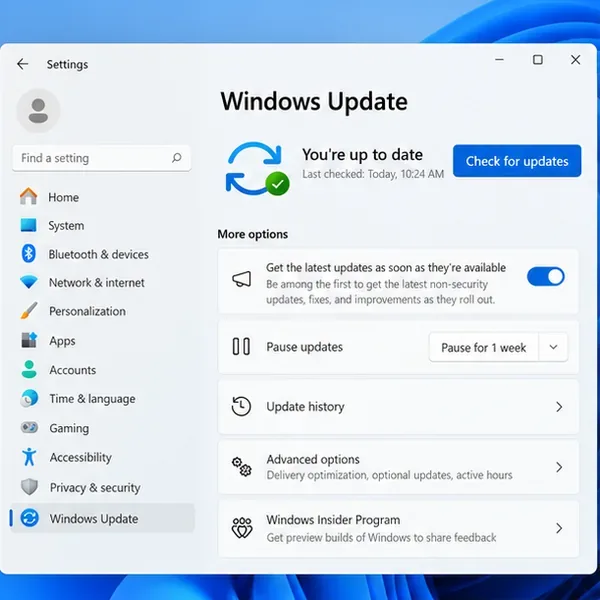Open Apps settings page
This screenshot has height=600, width=600.
click(62, 341)
